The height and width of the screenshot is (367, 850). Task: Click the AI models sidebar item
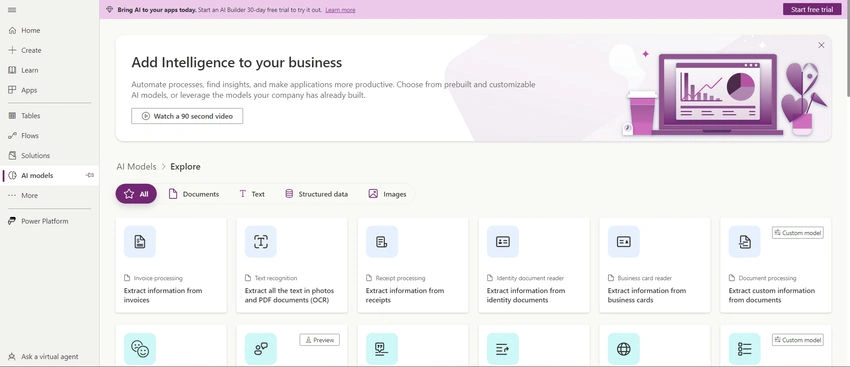(x=49, y=176)
